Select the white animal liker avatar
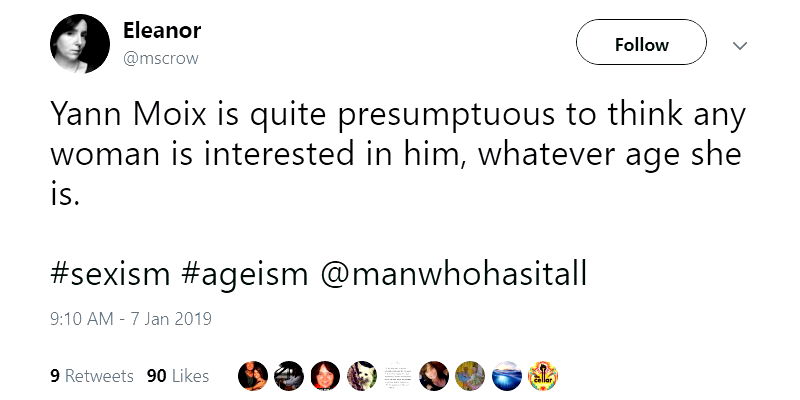Image resolution: width=800 pixels, height=400 pixels. pyautogui.click(x=361, y=376)
